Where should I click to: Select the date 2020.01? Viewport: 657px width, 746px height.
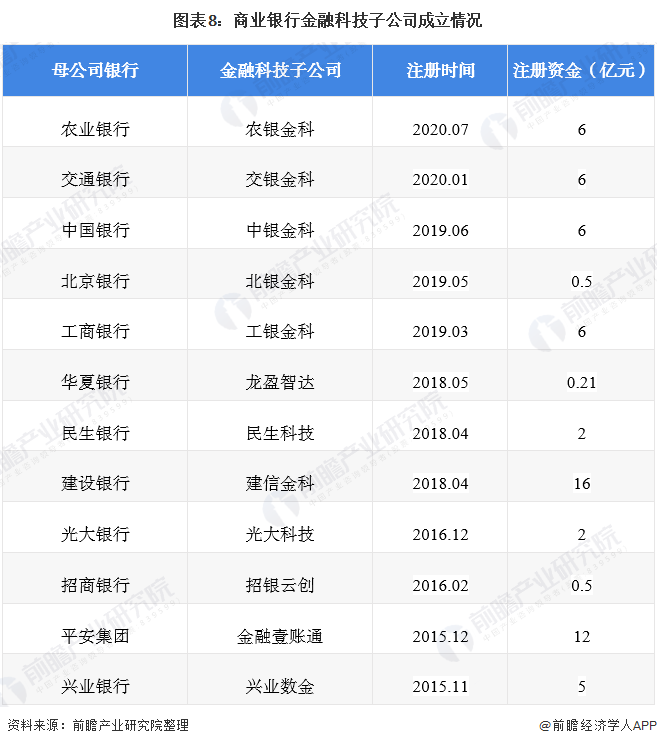pyautogui.click(x=440, y=179)
